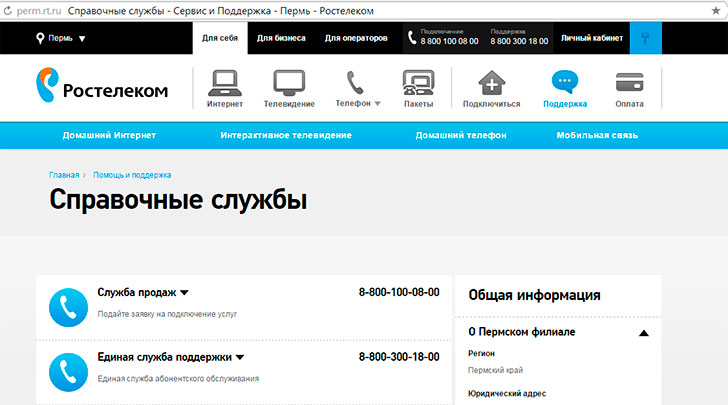Click the Rostelecom logo
This screenshot has width=728, height=405.
pos(102,88)
